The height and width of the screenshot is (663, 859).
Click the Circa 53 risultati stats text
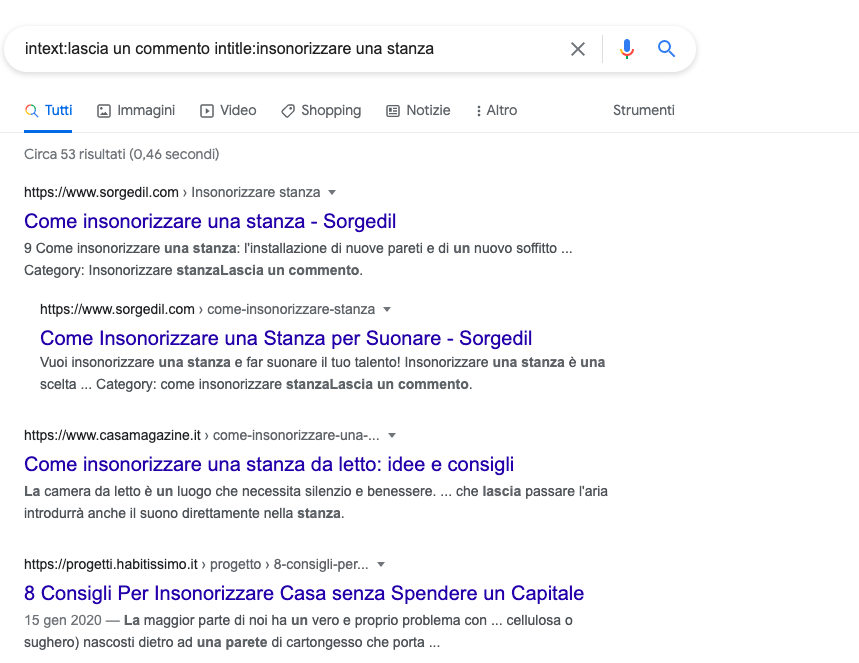pyautogui.click(x=122, y=155)
